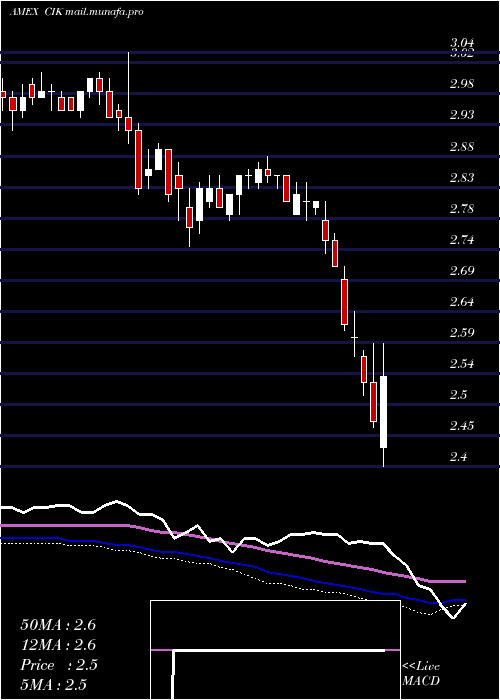Click the 2.88 price axis label

(x=462, y=146)
